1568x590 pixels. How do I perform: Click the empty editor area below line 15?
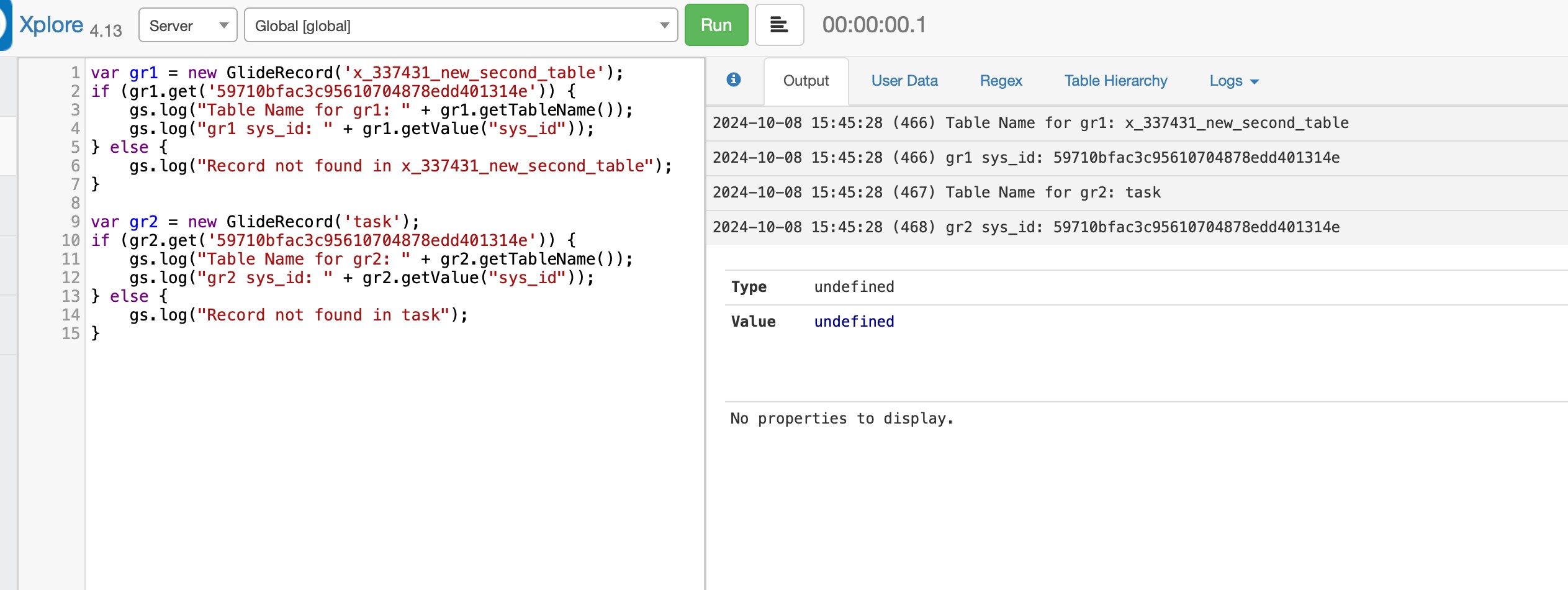coord(395,466)
